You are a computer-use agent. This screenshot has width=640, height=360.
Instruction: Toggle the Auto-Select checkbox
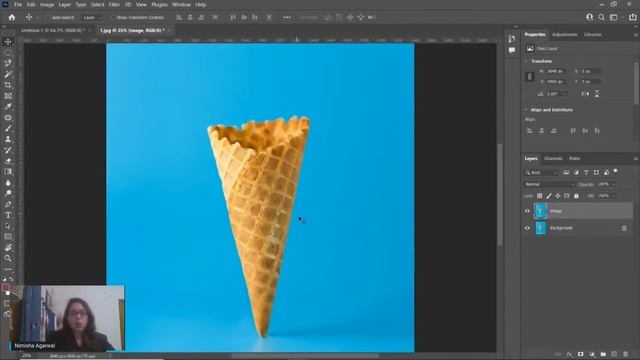pyautogui.click(x=48, y=18)
